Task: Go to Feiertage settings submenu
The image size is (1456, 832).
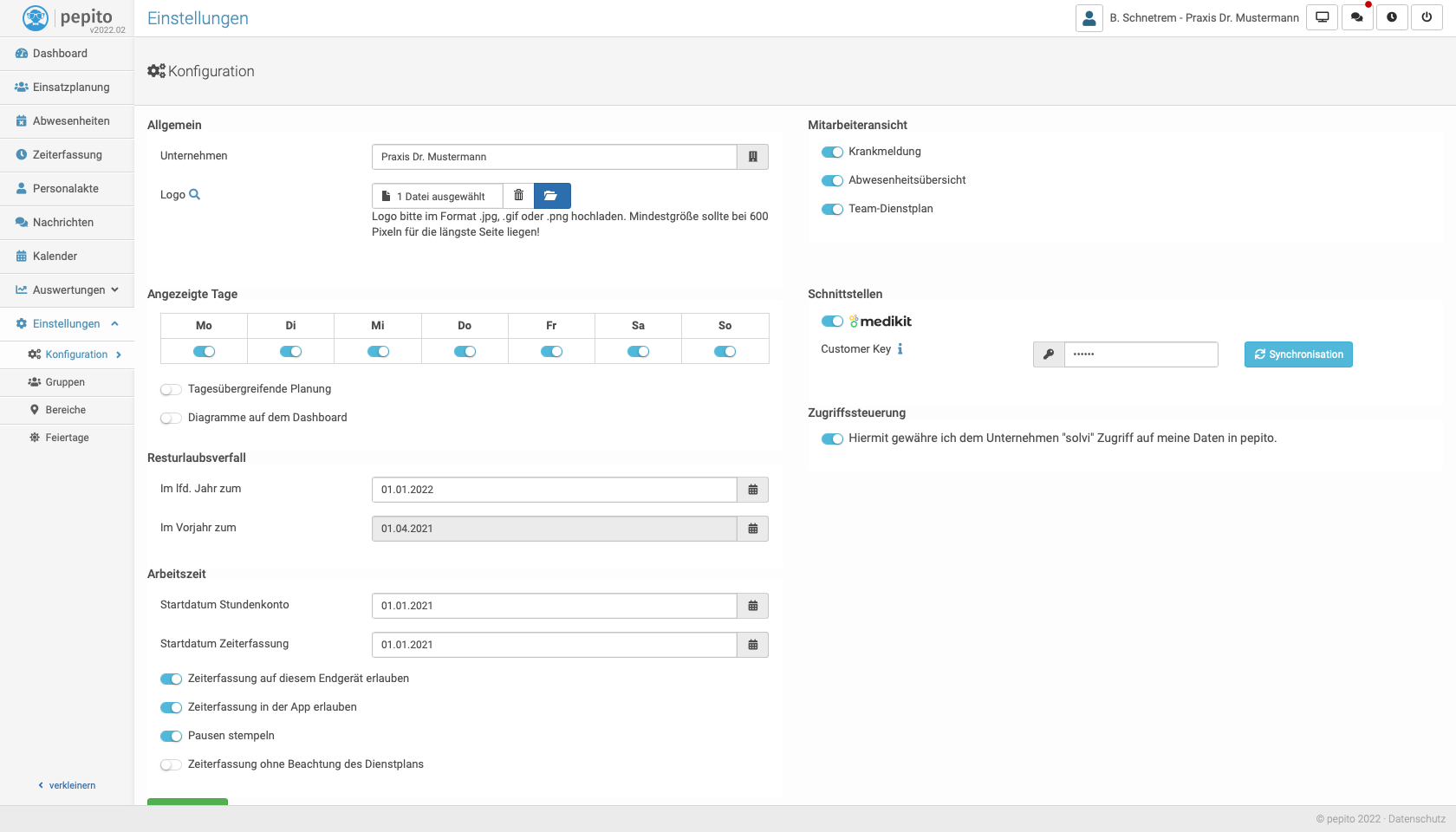Action: tap(67, 438)
